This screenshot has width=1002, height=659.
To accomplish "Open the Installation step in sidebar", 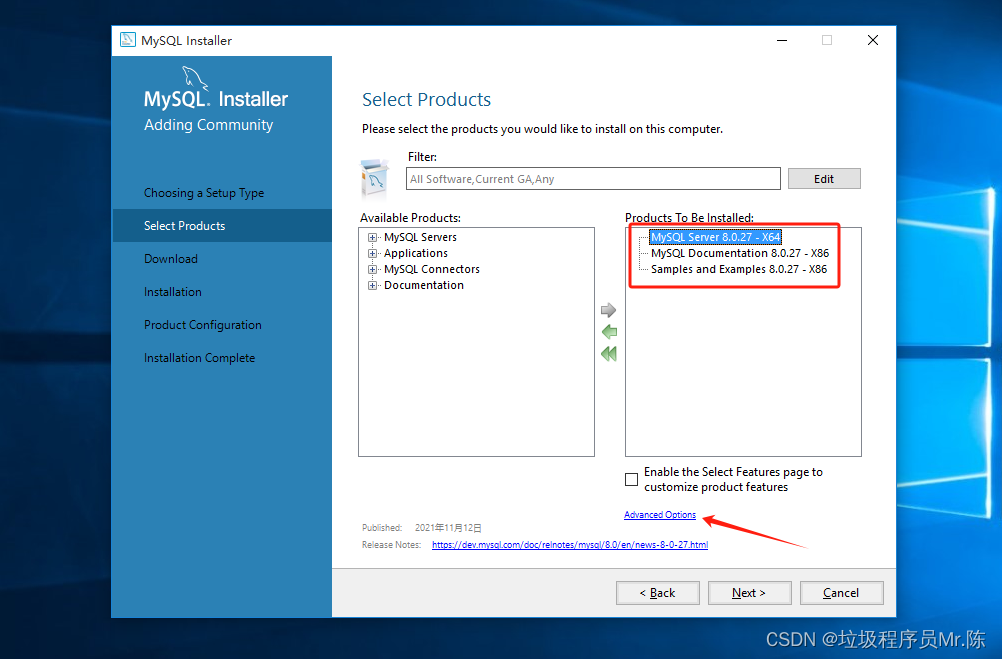I will pos(173,292).
